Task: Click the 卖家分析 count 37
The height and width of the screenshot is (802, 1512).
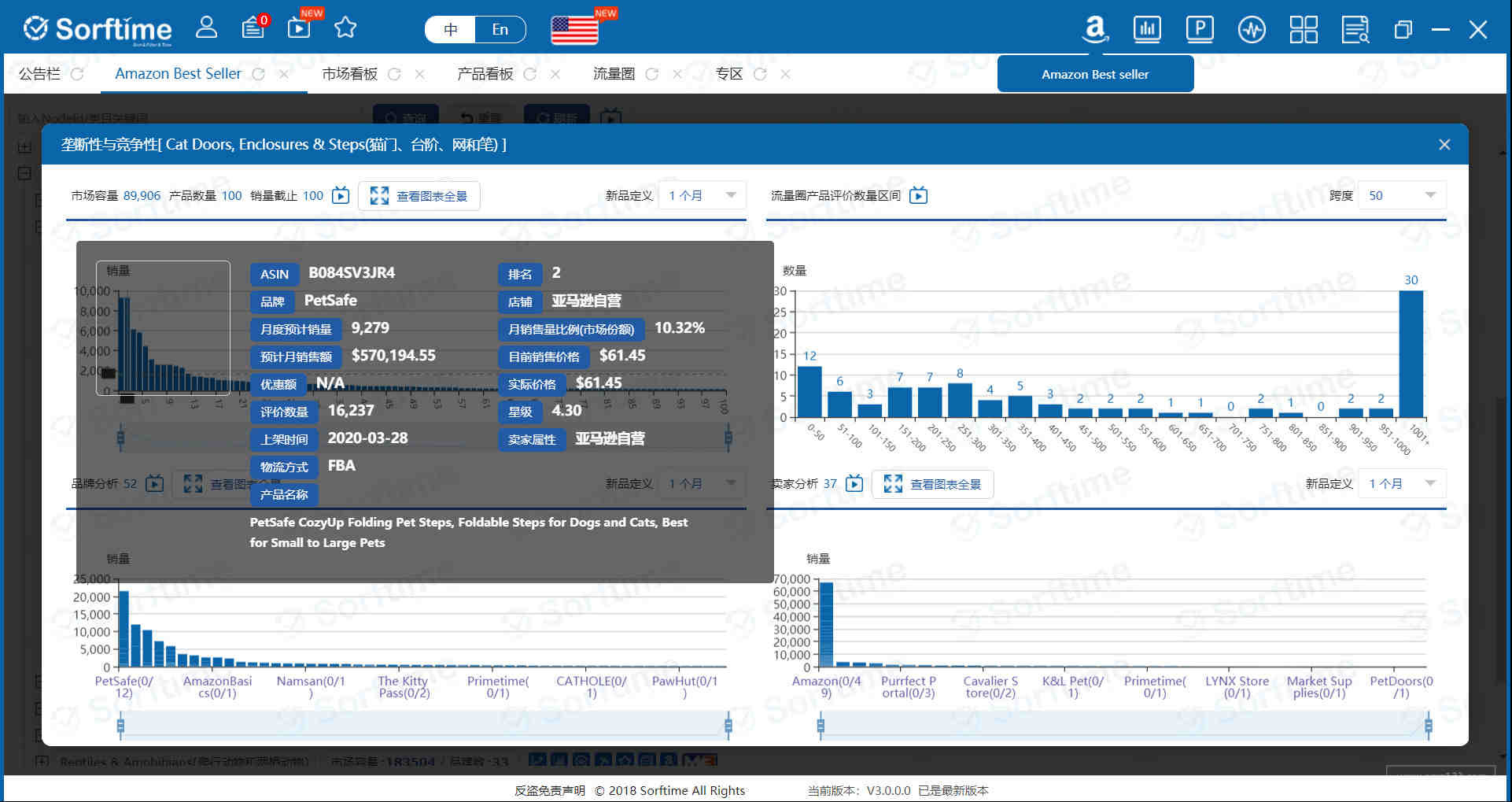Action: point(830,483)
